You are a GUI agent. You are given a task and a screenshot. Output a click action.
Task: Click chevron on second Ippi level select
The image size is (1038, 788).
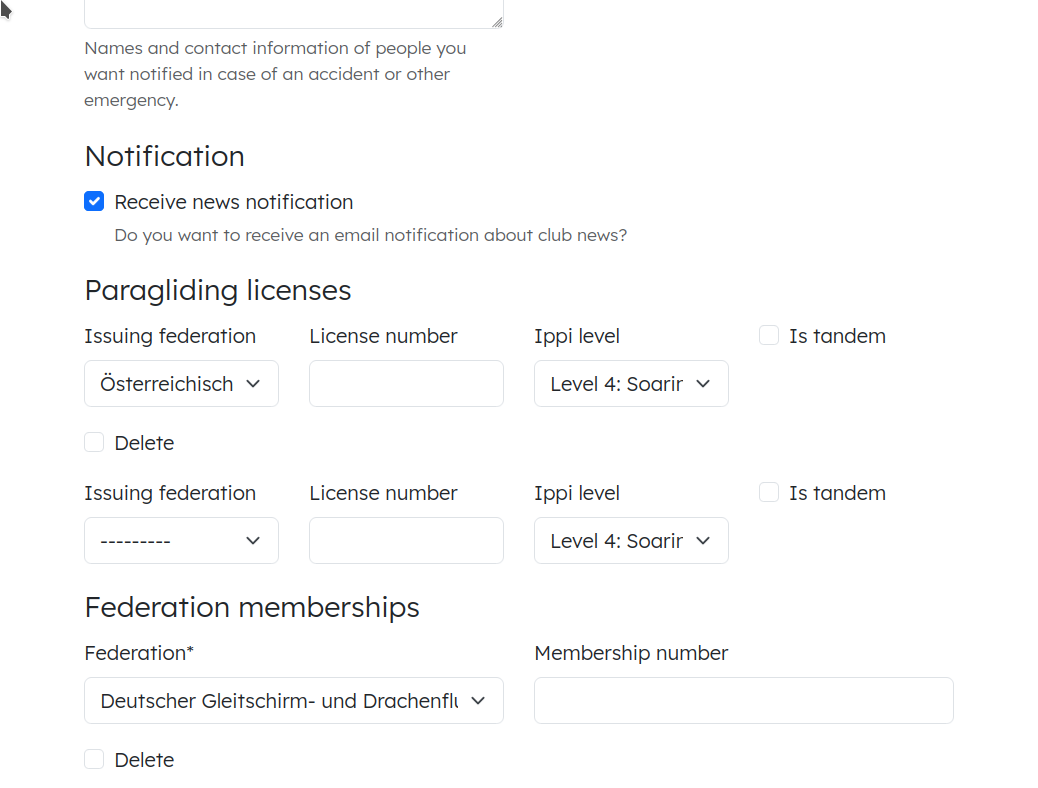pos(703,540)
